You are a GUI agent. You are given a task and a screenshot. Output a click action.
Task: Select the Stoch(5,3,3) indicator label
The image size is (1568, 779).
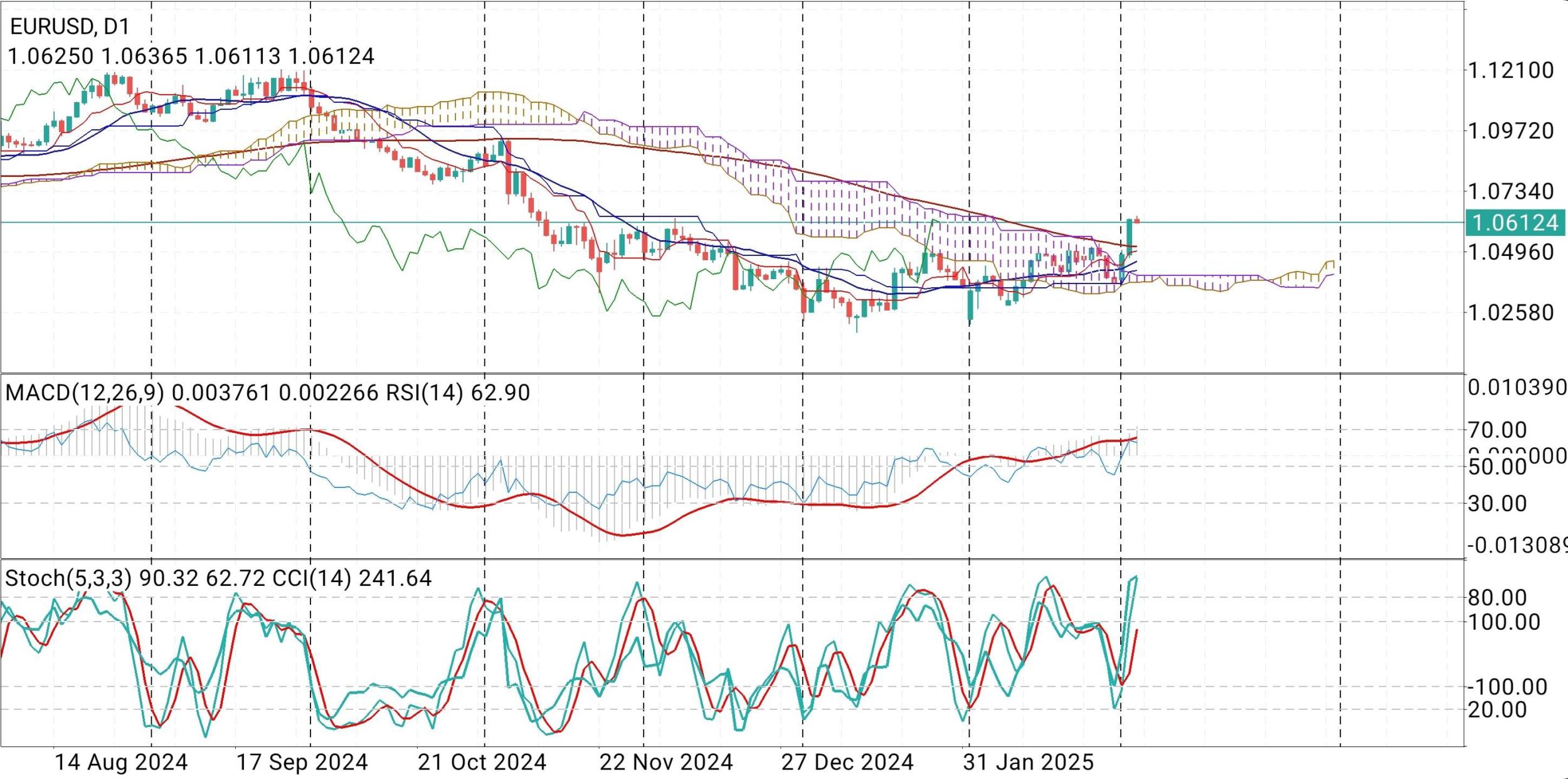(x=68, y=578)
